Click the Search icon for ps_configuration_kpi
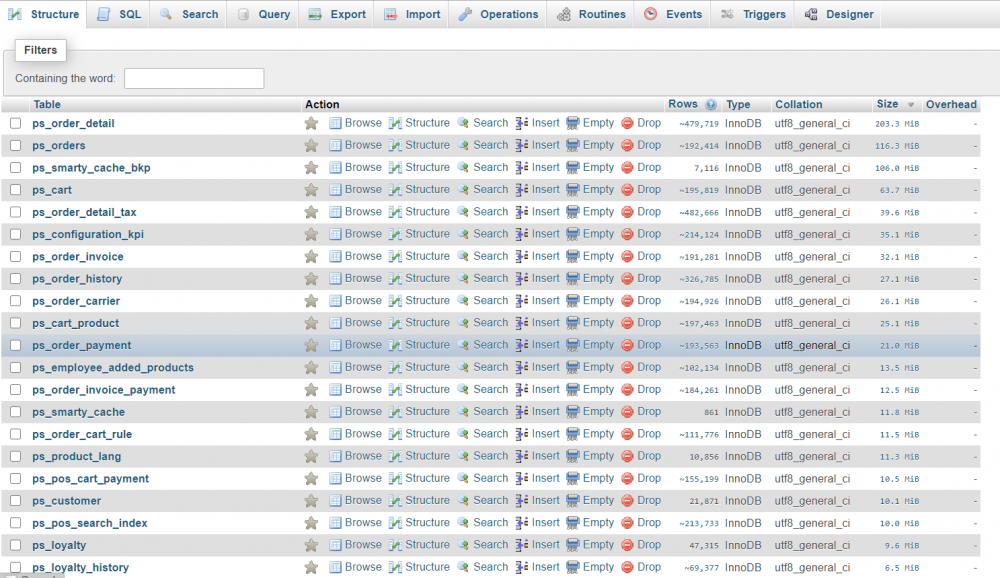1000x578 pixels. (x=463, y=234)
